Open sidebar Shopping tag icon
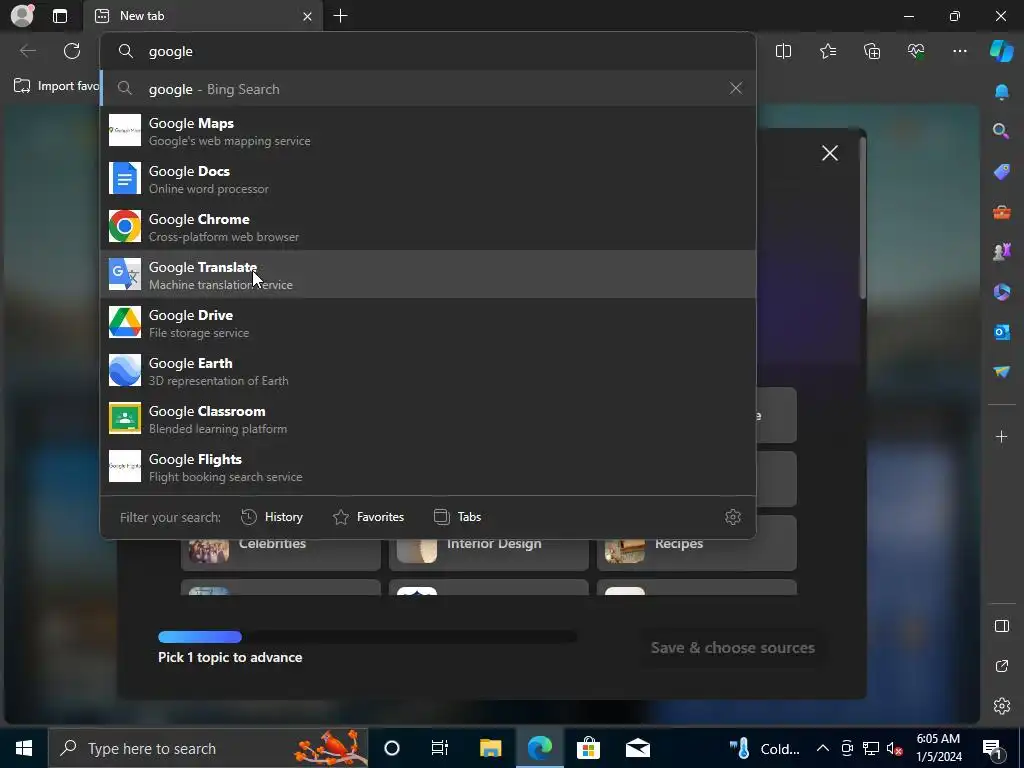The height and width of the screenshot is (768, 1024). click(x=1001, y=172)
